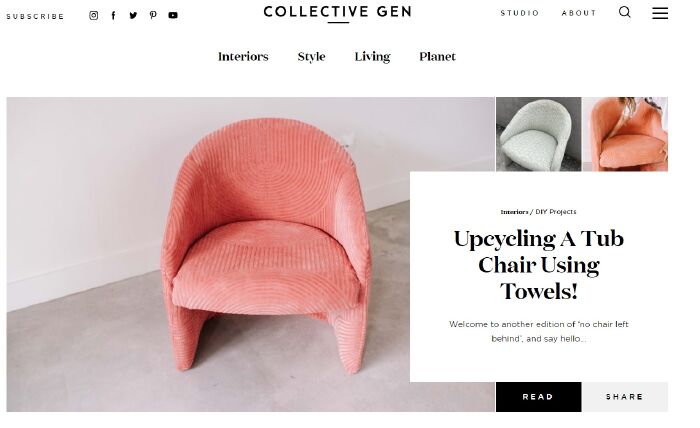This screenshot has width=700, height=428.
Task: Click the search magnifier icon
Action: click(x=625, y=12)
